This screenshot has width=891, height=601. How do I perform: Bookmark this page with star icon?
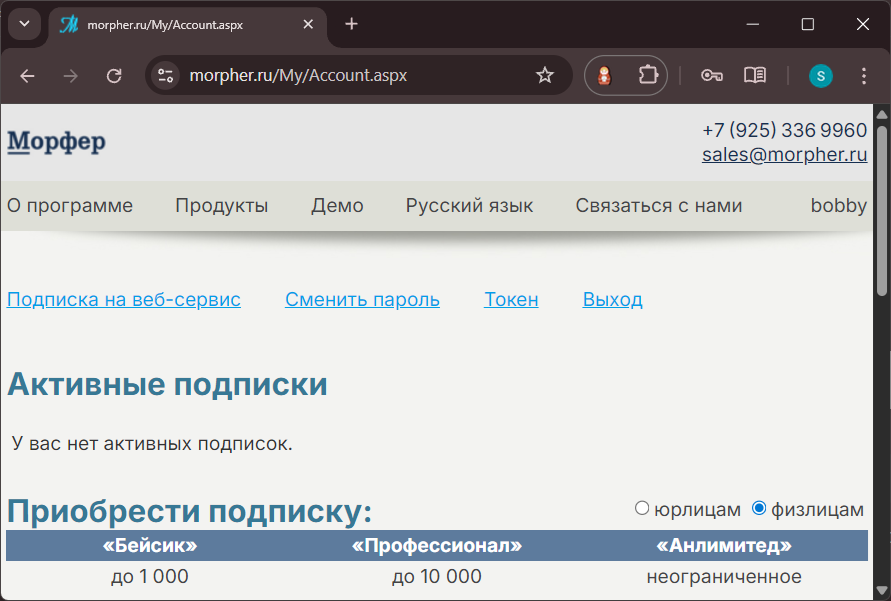click(545, 76)
